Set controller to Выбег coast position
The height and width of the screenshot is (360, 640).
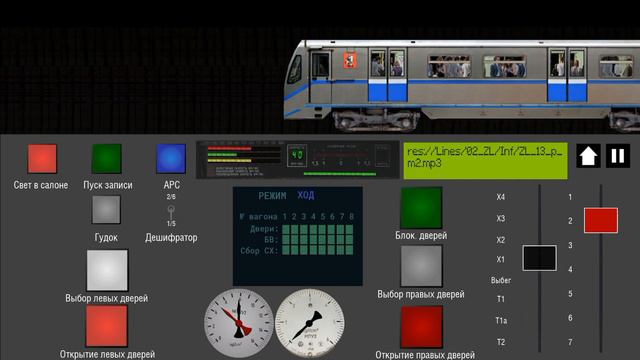501,280
